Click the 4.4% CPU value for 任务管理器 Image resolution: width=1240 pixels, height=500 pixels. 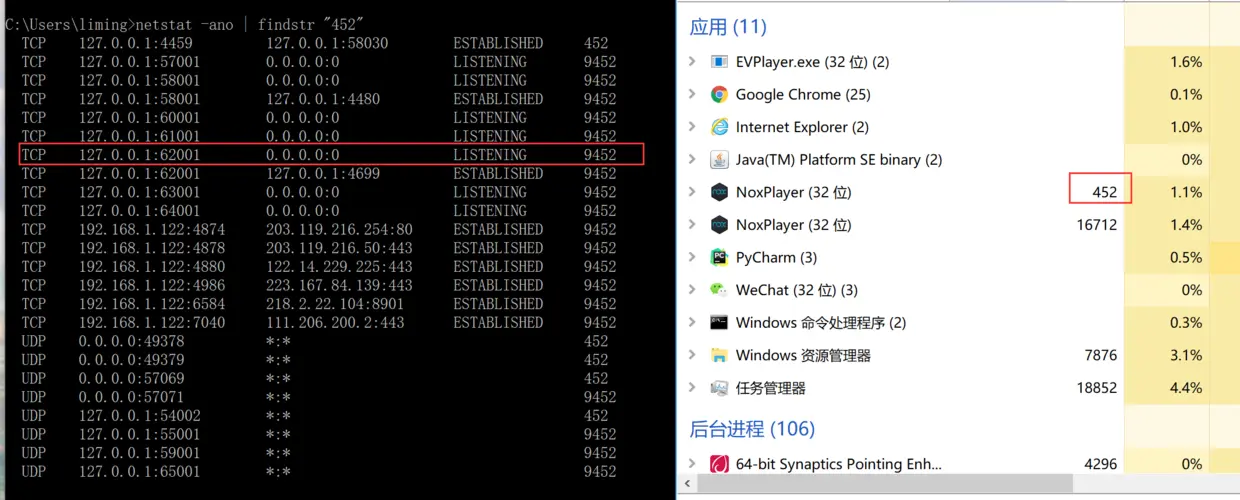point(1186,388)
